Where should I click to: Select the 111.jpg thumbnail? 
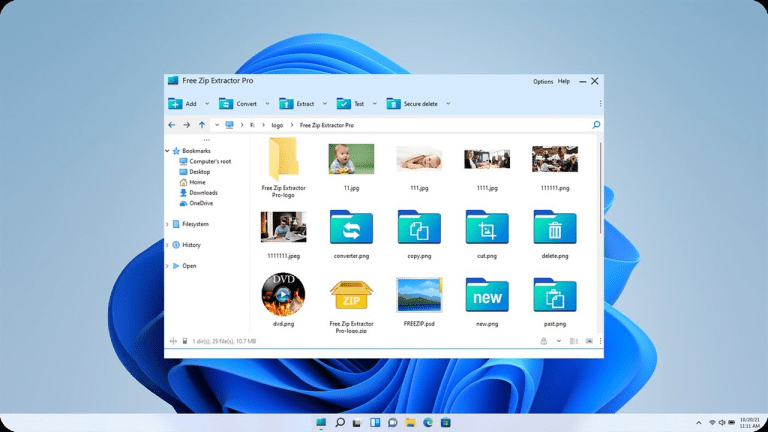419,159
